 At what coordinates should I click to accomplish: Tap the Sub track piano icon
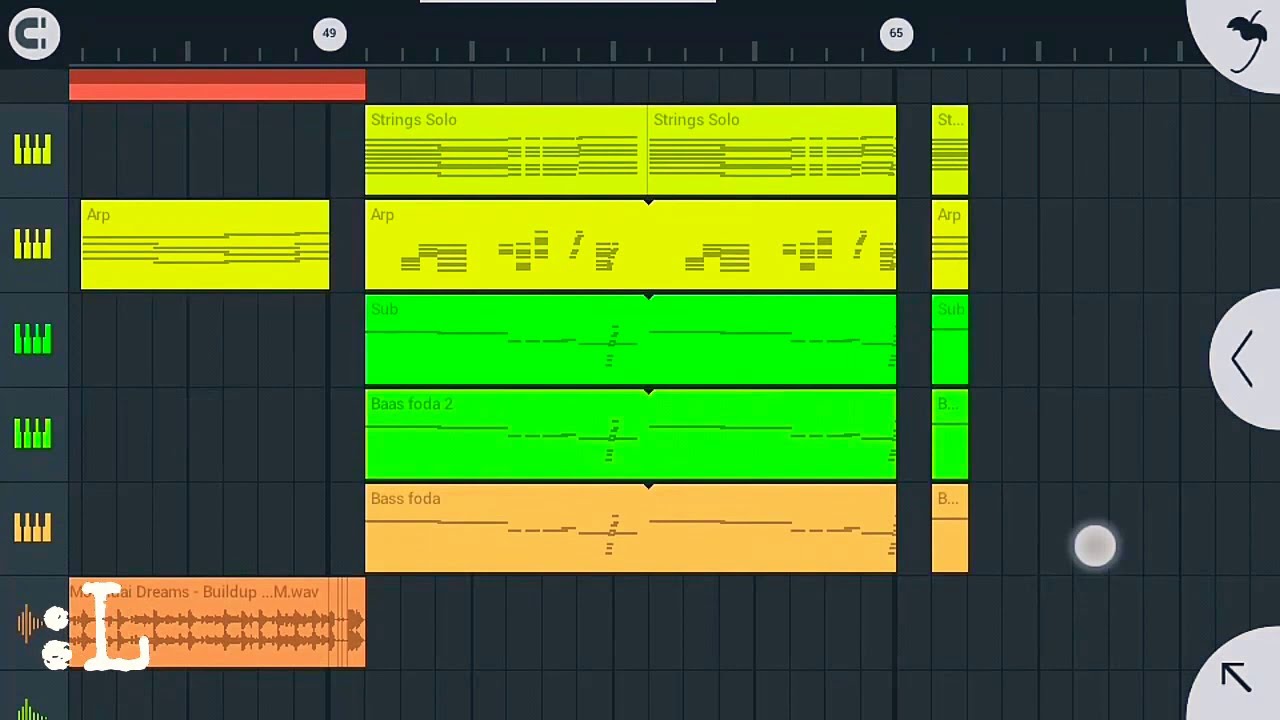(32, 339)
